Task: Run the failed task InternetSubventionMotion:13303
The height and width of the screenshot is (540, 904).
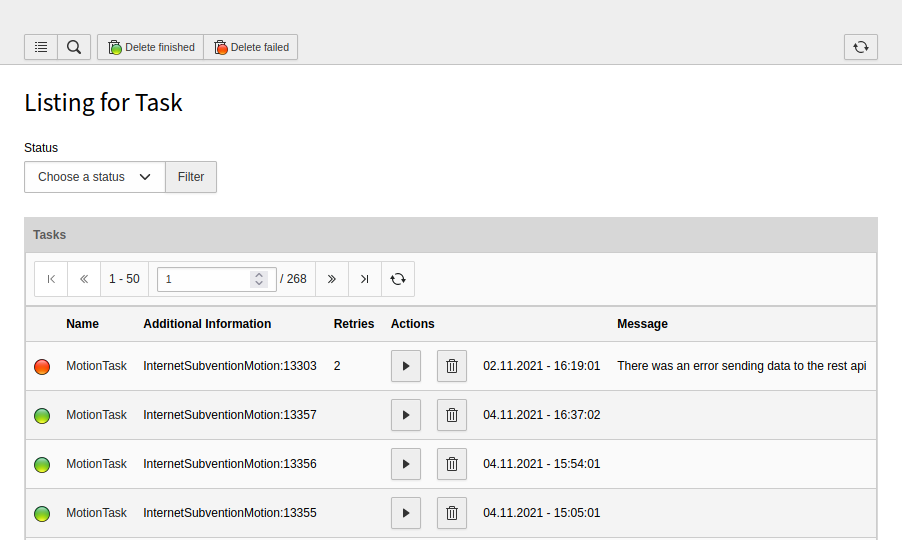Action: point(405,366)
